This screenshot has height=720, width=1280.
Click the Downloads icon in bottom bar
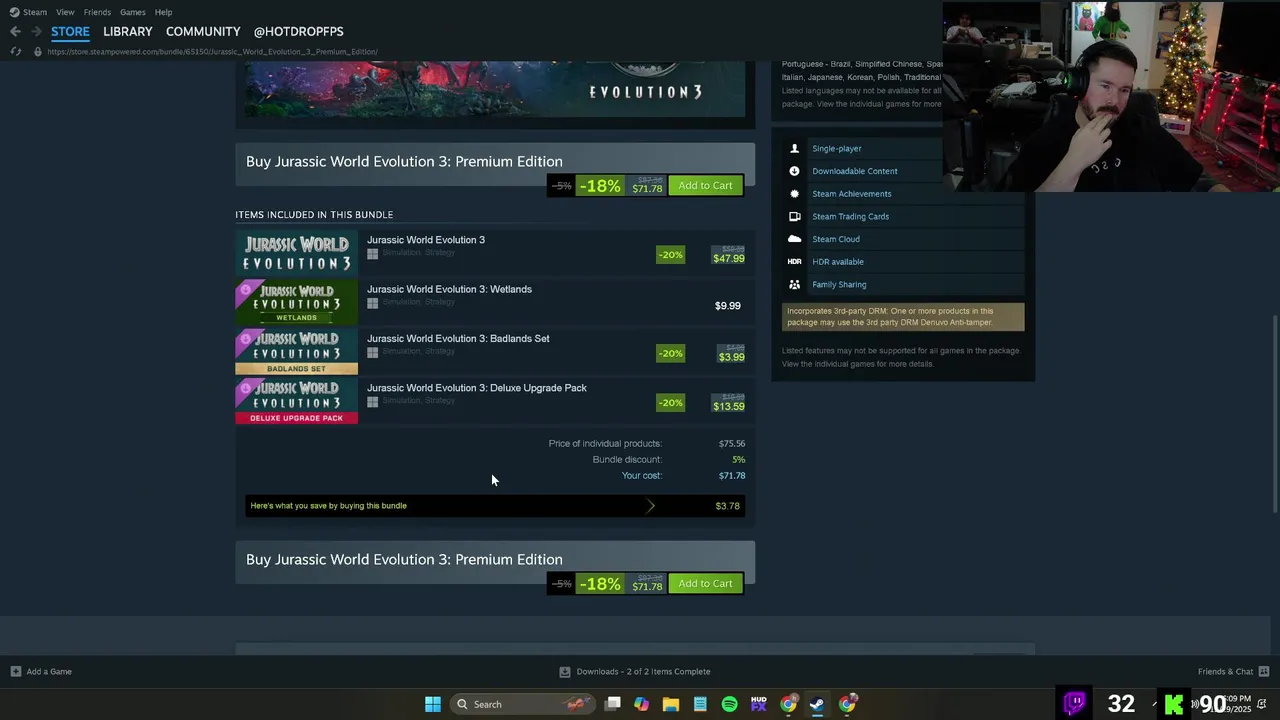565,672
